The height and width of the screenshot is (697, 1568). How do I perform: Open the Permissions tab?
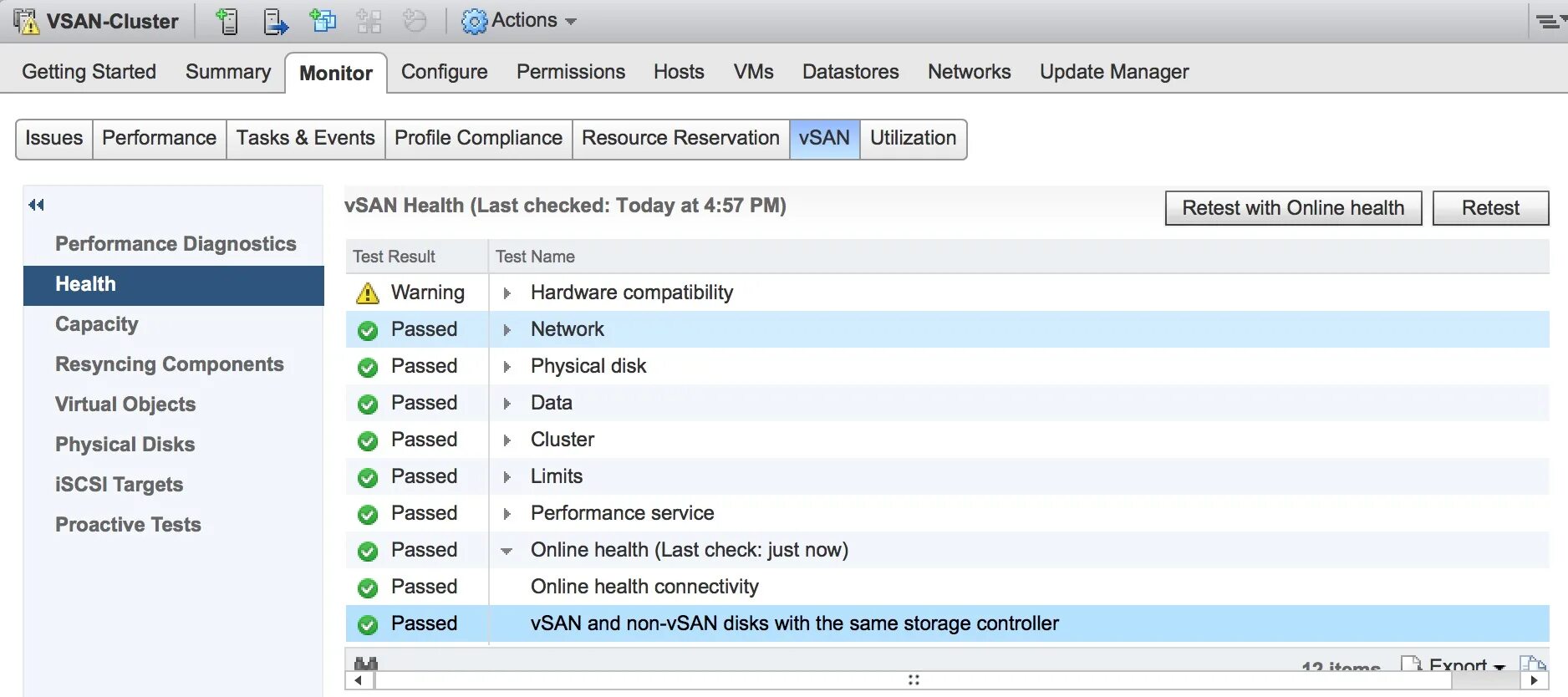point(571,72)
